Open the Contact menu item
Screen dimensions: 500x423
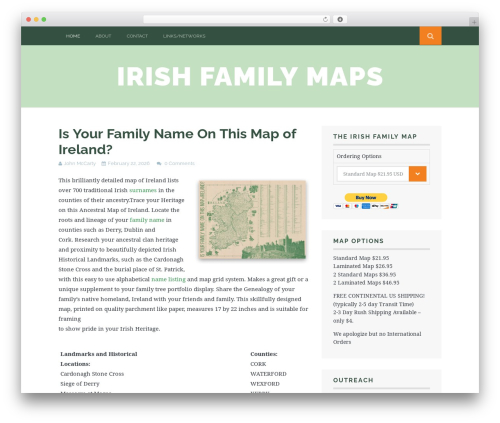137,36
